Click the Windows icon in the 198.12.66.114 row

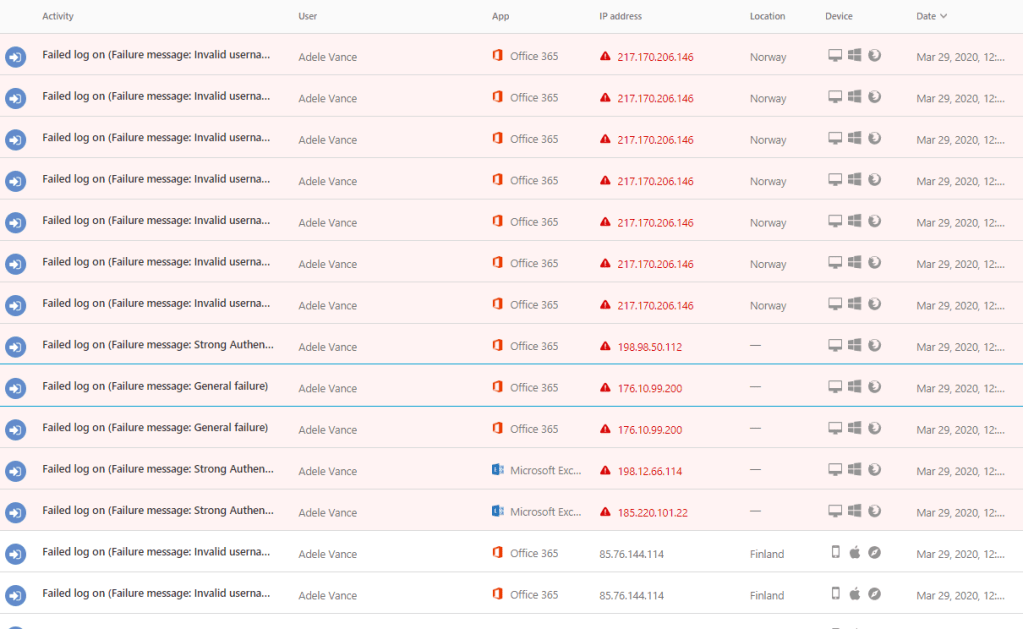click(x=855, y=470)
